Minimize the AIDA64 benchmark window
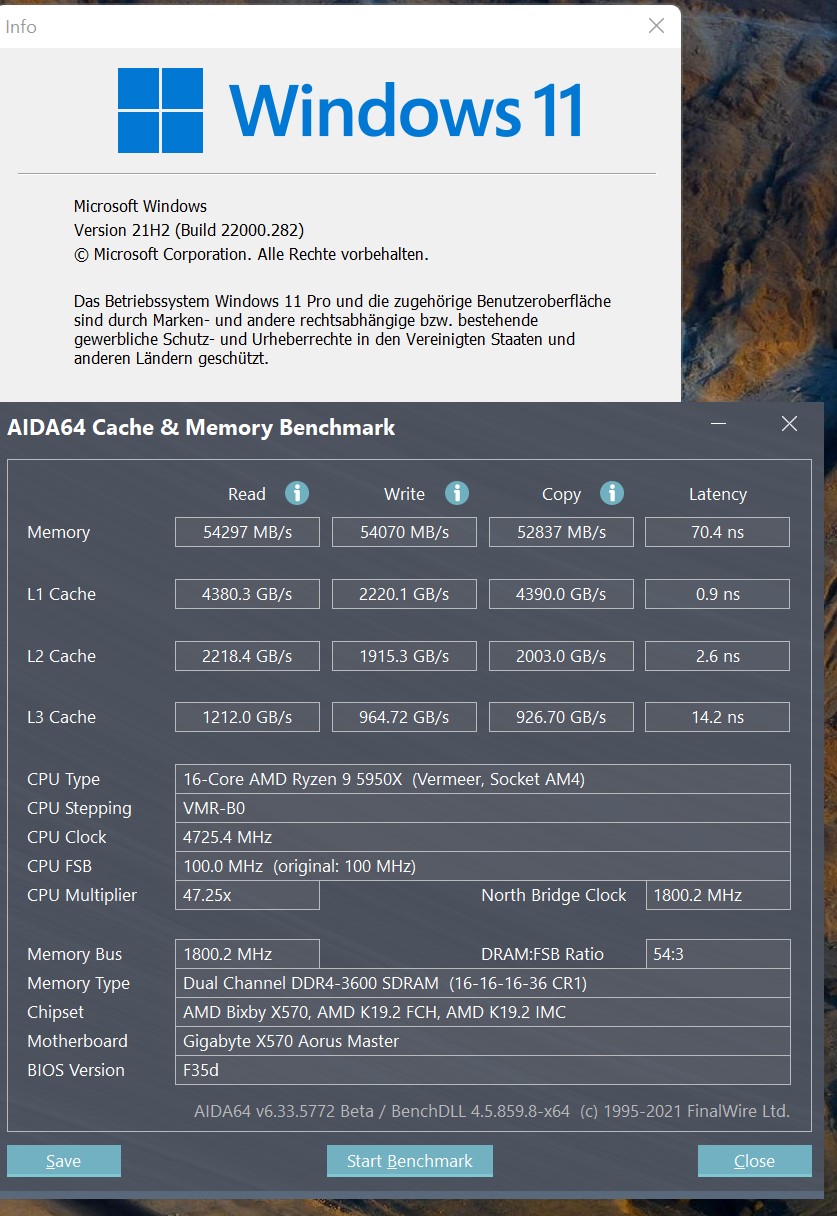The height and width of the screenshot is (1216, 837). coord(718,424)
